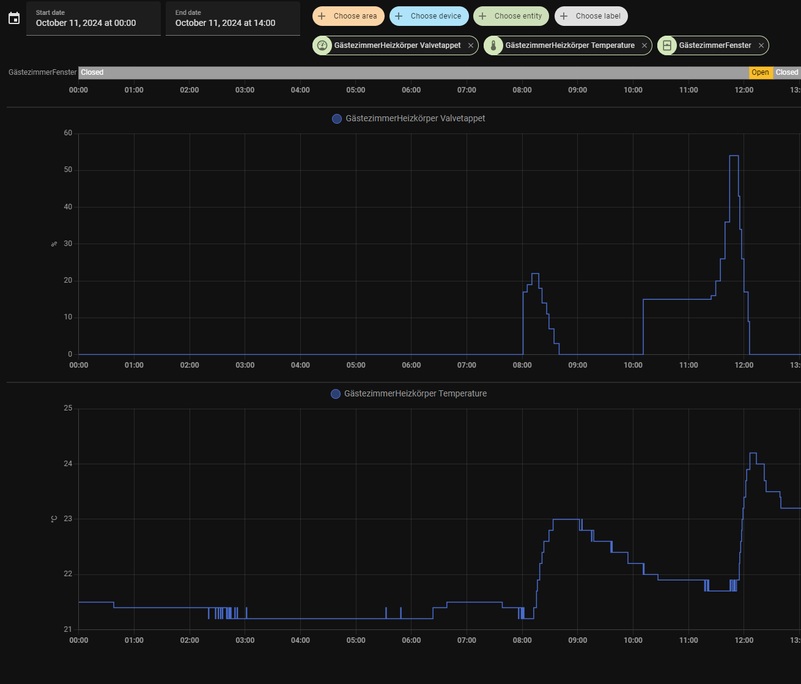Toggle Temperature series via legend dot
The width and height of the screenshot is (801, 684).
336,394
